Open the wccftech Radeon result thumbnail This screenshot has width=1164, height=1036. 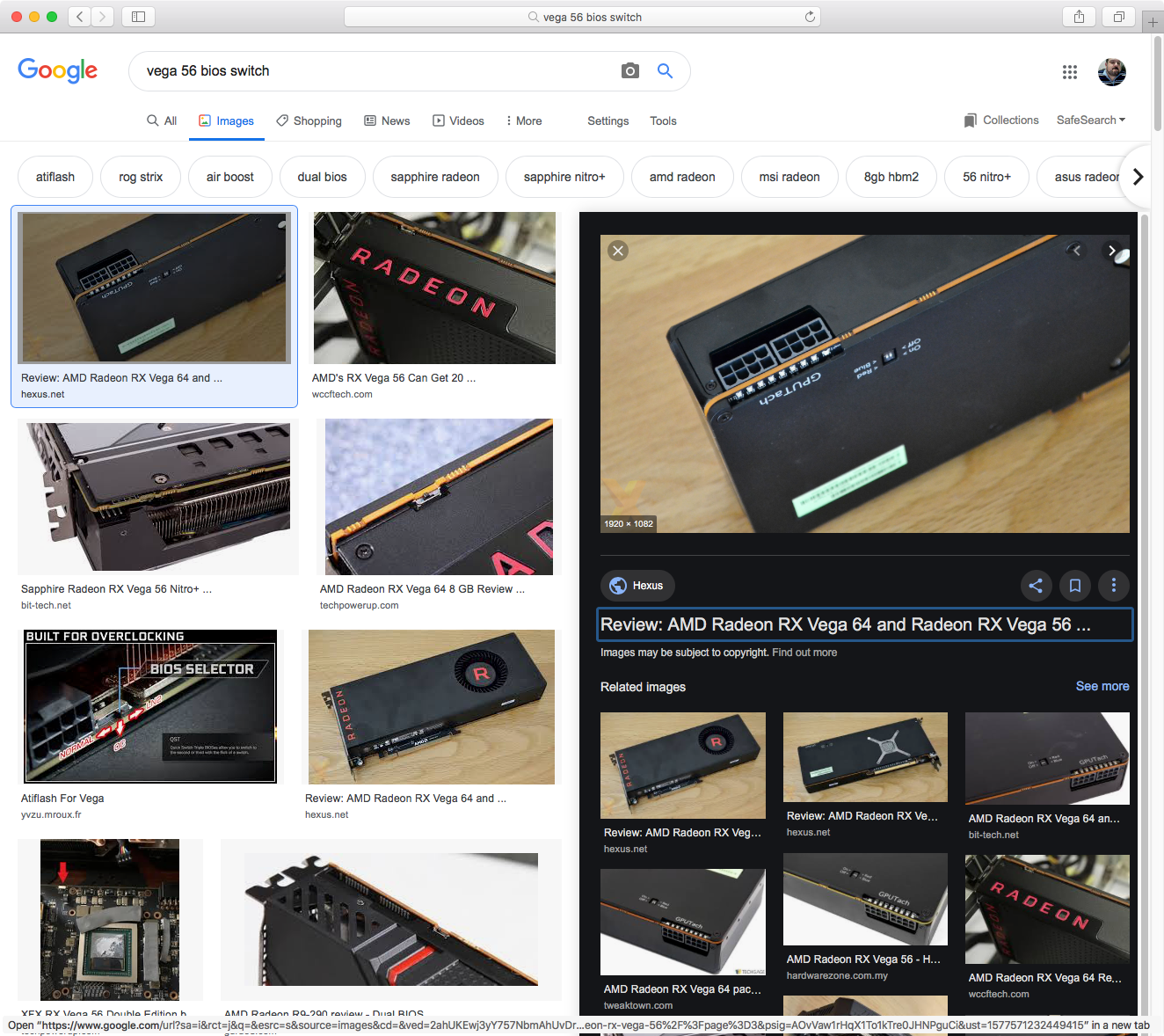434,288
